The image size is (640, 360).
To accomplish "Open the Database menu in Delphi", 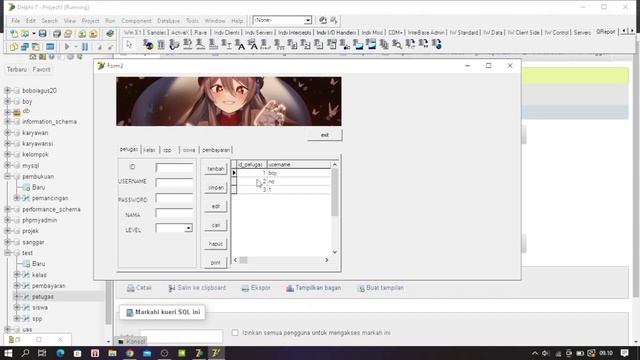I will pos(168,21).
